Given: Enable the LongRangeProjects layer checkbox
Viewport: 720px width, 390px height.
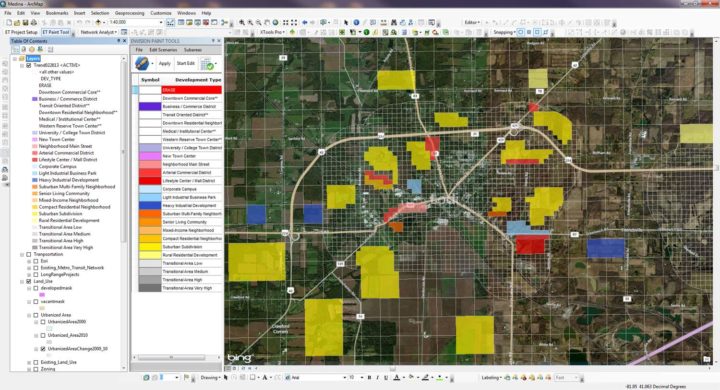Looking at the screenshot, I should [x=36, y=274].
